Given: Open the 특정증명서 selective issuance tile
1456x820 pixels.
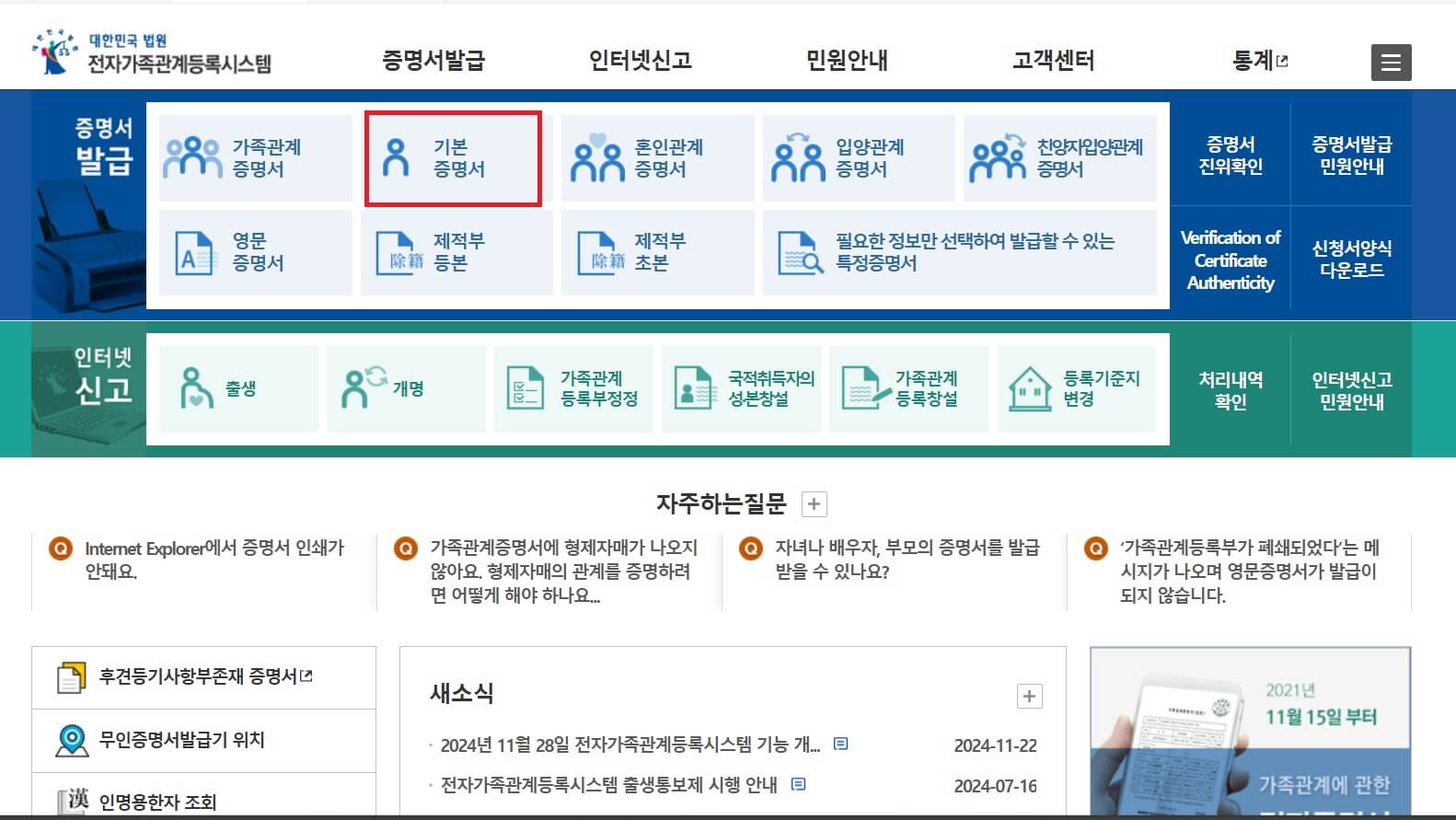Looking at the screenshot, I should 960,252.
